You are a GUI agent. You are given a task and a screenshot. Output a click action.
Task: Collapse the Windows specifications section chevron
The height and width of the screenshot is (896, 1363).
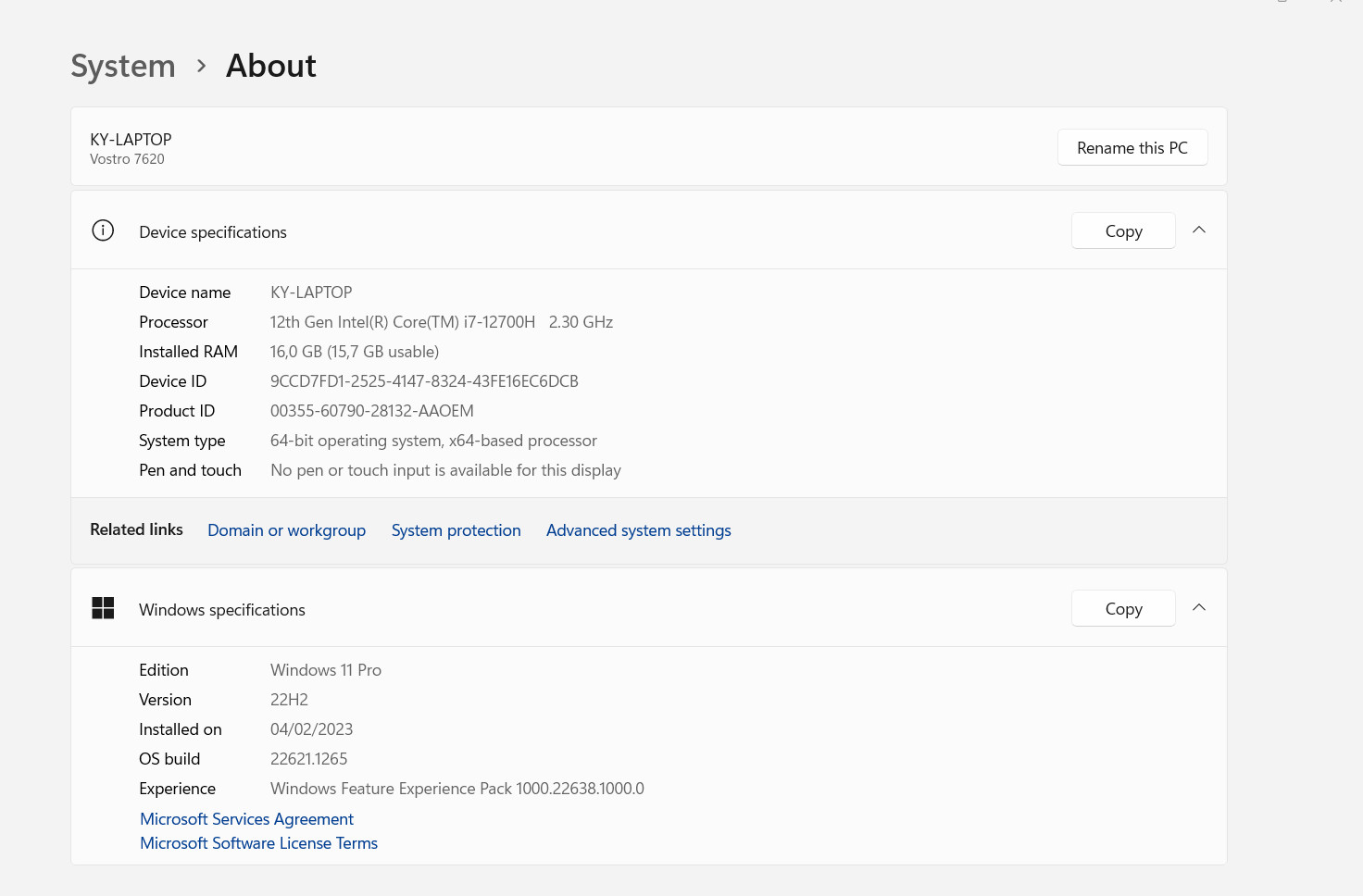tap(1199, 608)
